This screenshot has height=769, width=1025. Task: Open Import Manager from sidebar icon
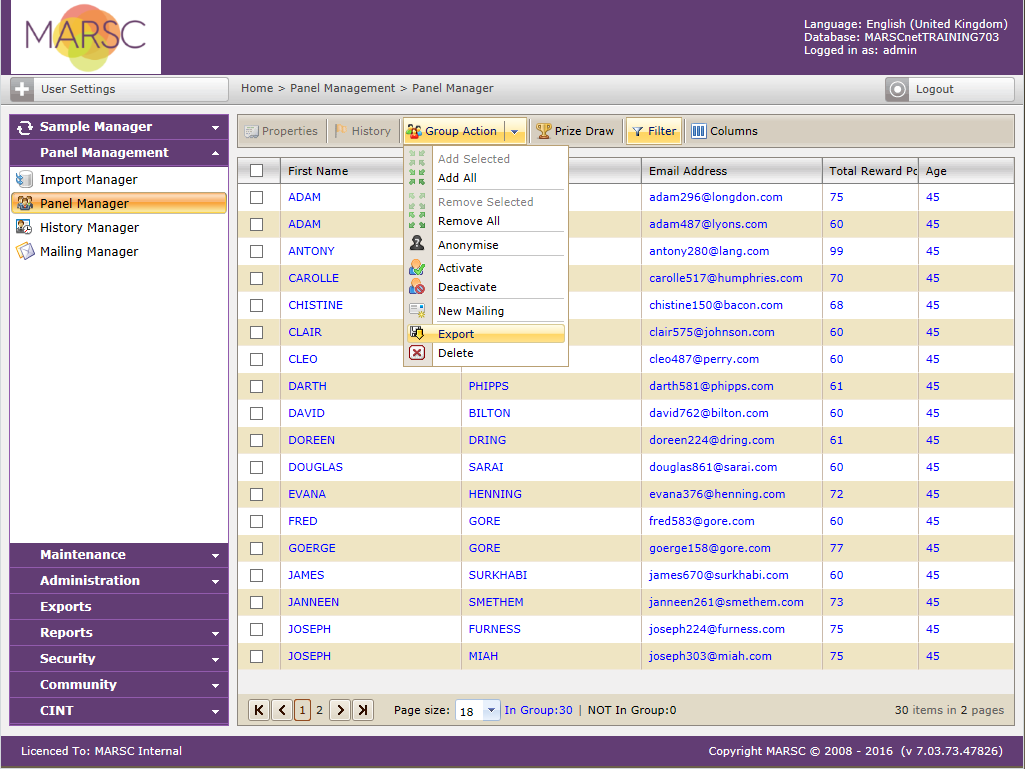tap(24, 180)
